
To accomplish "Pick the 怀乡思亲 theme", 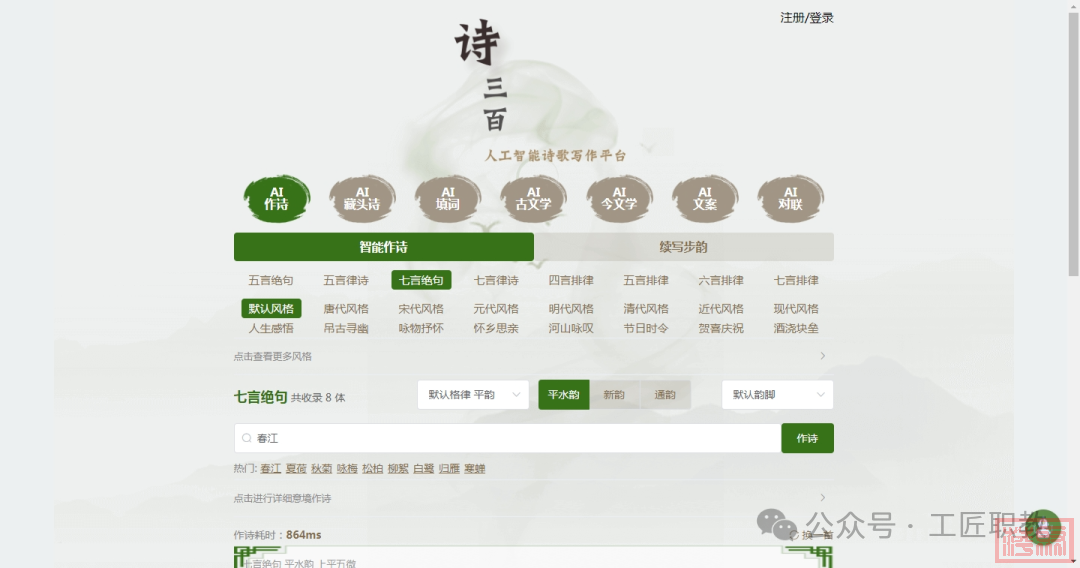I will [496, 328].
